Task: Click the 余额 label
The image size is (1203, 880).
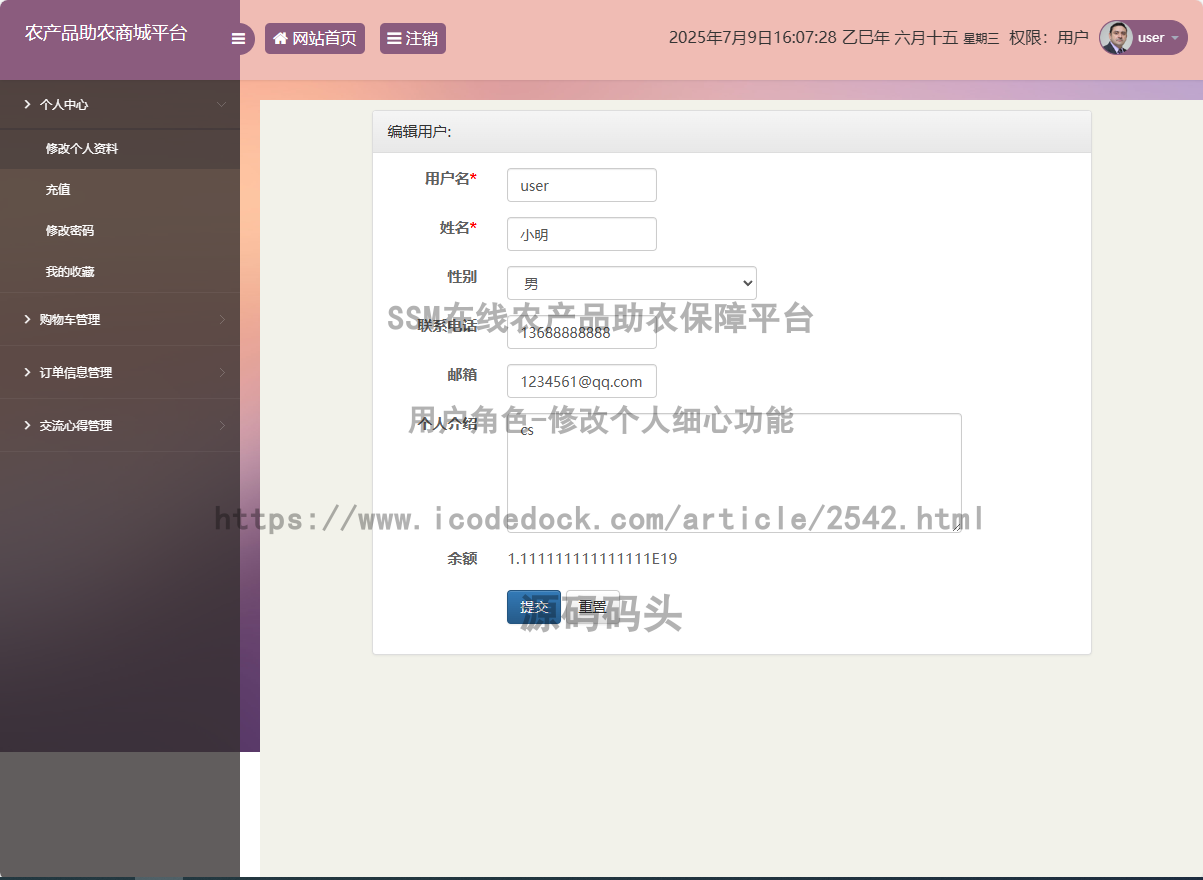Action: [462, 559]
